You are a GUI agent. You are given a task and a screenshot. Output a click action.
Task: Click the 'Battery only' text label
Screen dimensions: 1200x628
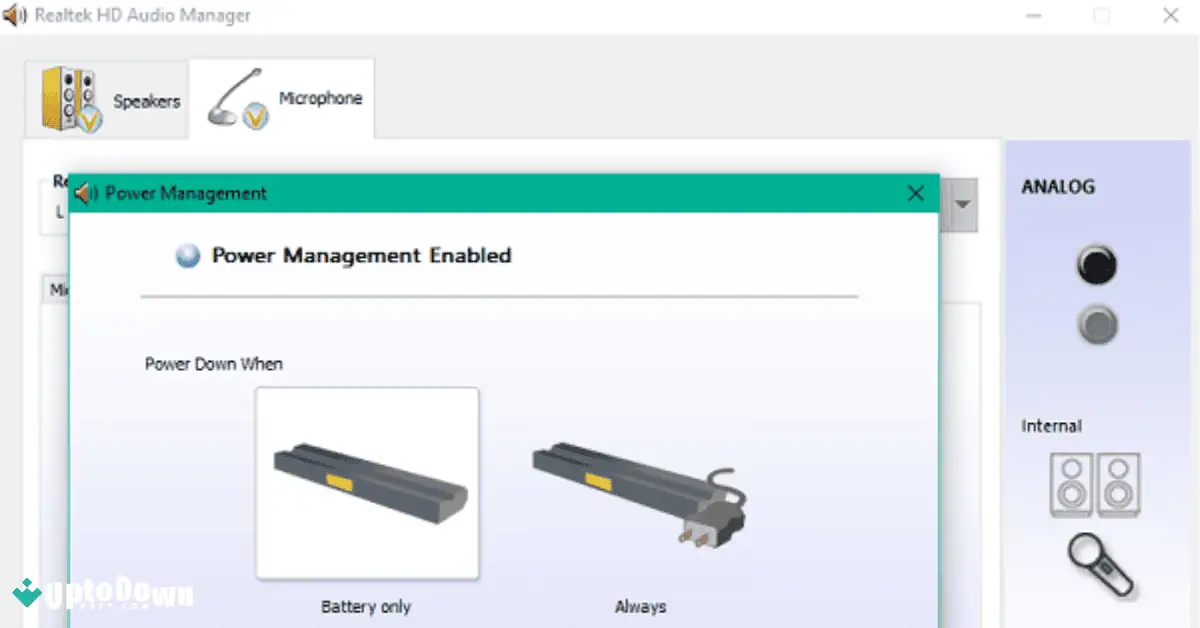coord(366,607)
